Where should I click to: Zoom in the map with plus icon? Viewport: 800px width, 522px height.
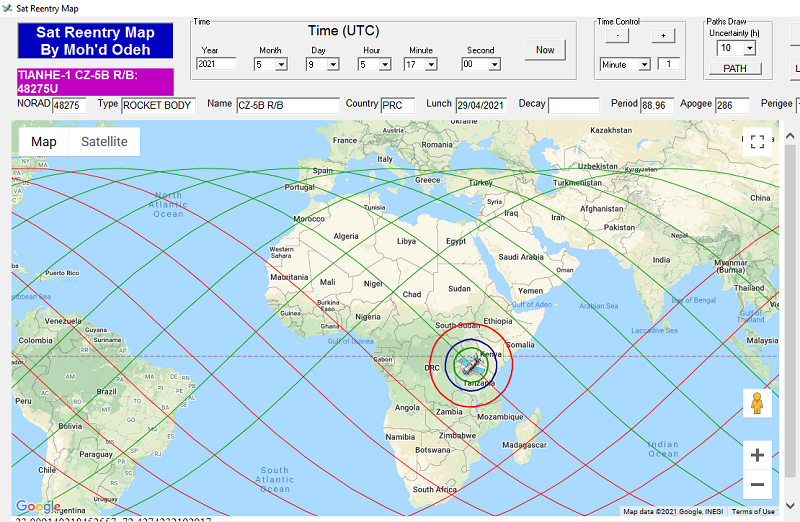tap(757, 455)
